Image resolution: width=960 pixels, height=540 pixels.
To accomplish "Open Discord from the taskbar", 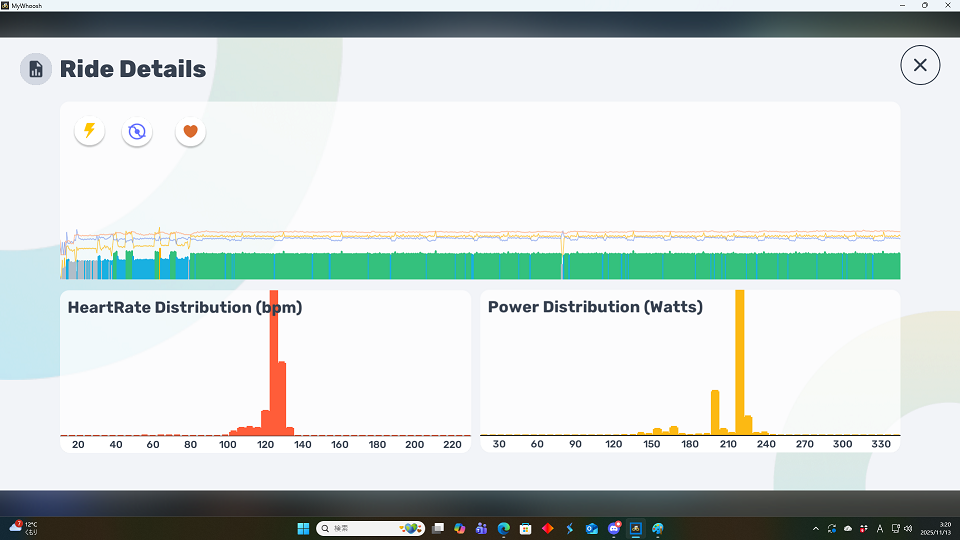I will pos(614,528).
